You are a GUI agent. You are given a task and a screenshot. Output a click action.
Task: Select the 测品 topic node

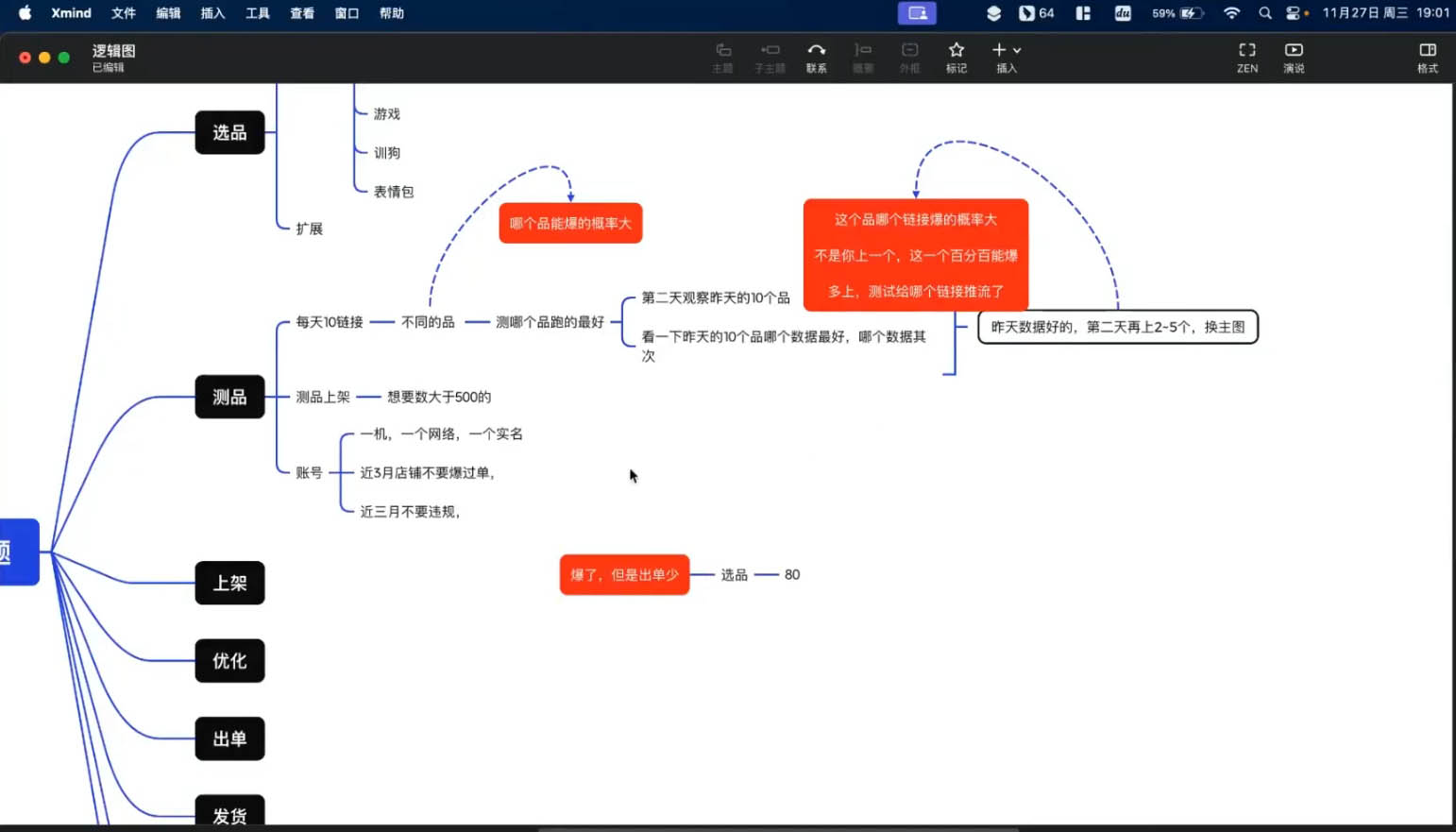(229, 397)
